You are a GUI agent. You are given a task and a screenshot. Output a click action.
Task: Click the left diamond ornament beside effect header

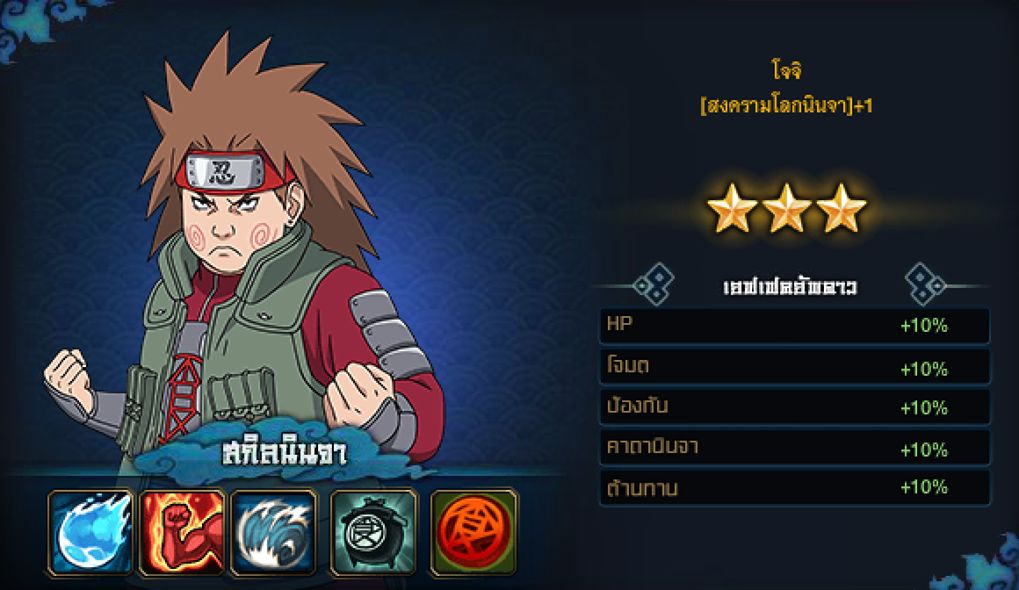pyautogui.click(x=654, y=285)
